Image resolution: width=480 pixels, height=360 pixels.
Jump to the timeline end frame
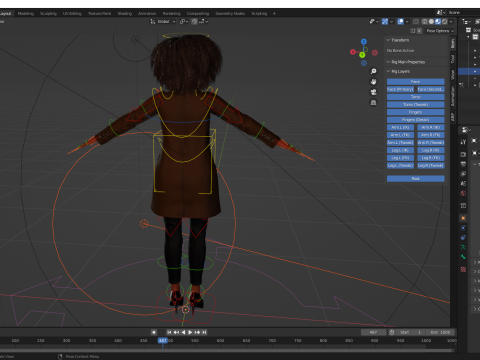(204, 332)
